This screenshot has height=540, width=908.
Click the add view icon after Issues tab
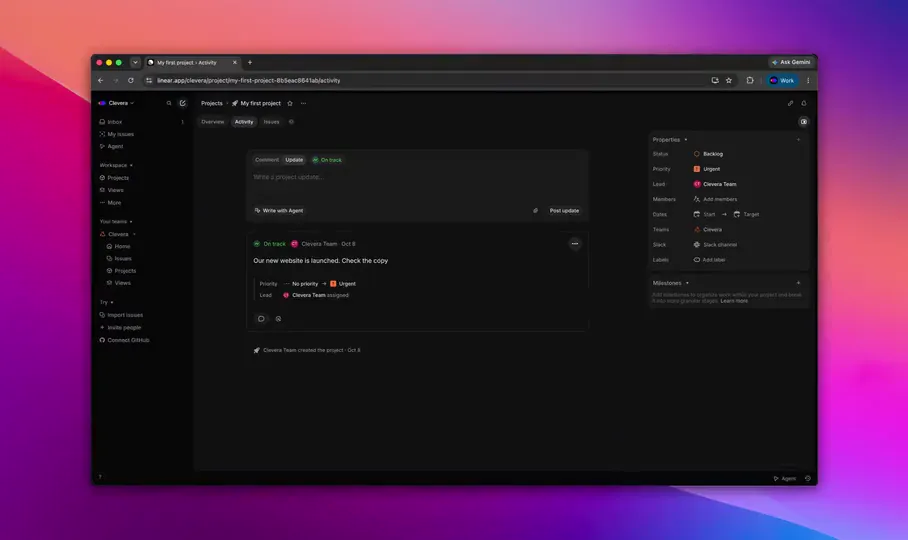(x=291, y=122)
